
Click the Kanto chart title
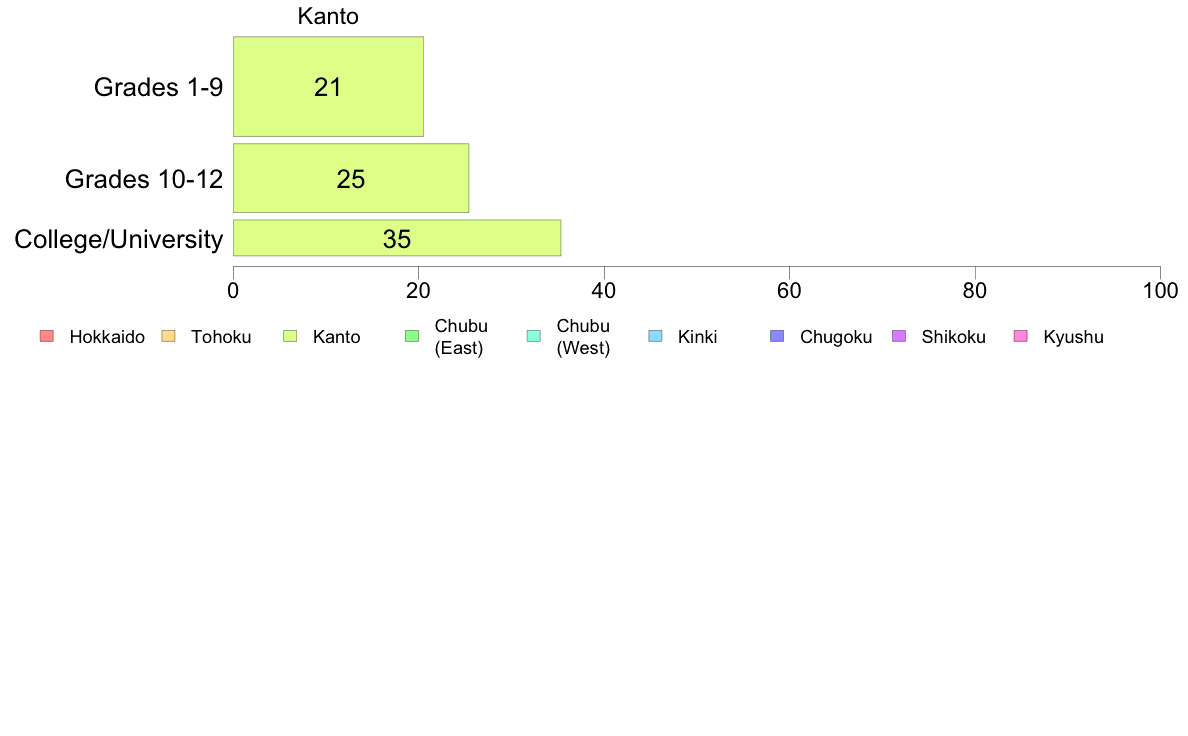click(x=328, y=16)
